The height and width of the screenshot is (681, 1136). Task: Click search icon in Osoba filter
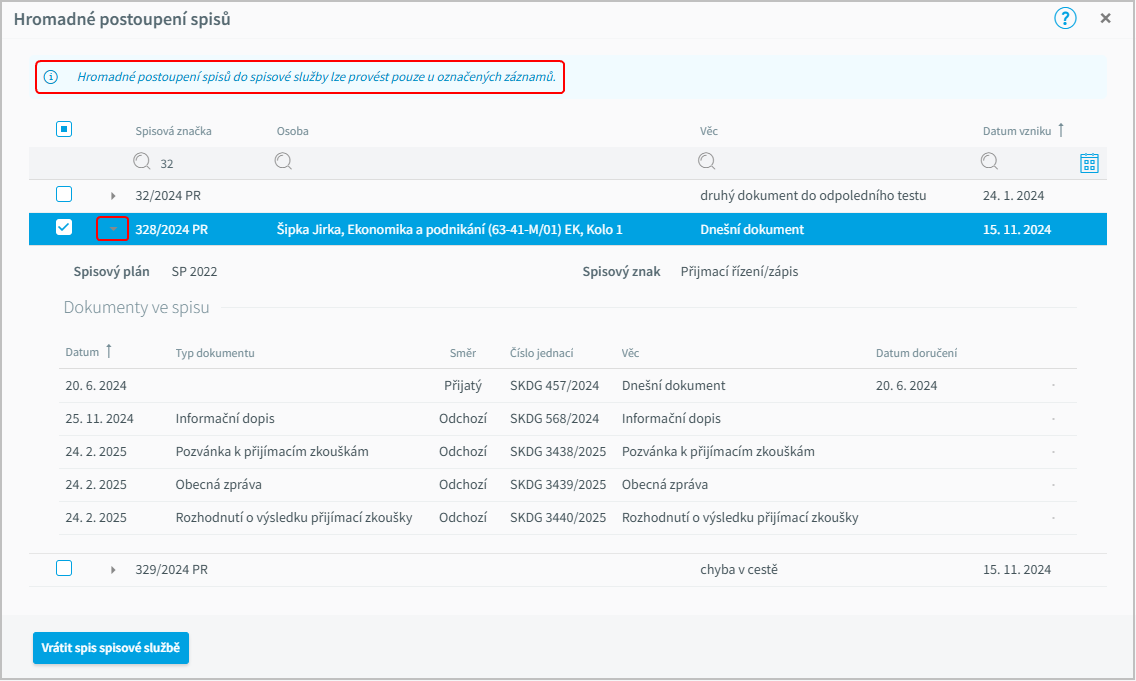[283, 161]
